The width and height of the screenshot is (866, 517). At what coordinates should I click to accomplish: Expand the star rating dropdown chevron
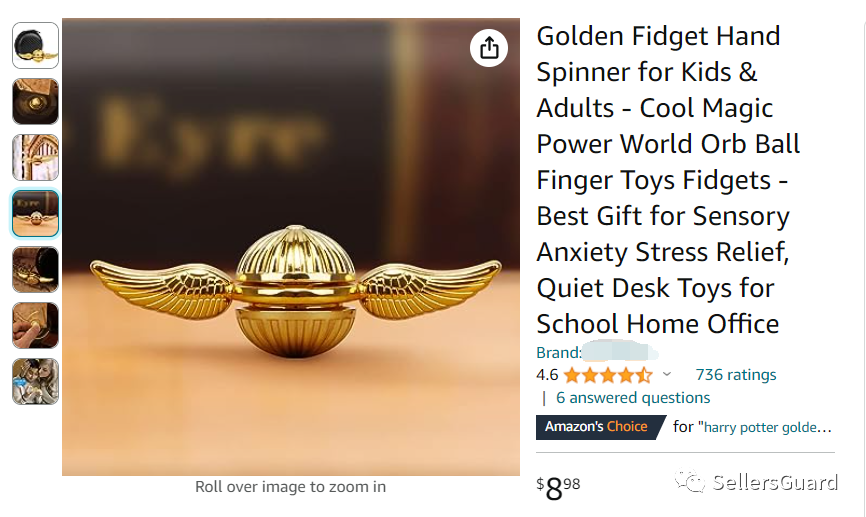(x=667, y=374)
